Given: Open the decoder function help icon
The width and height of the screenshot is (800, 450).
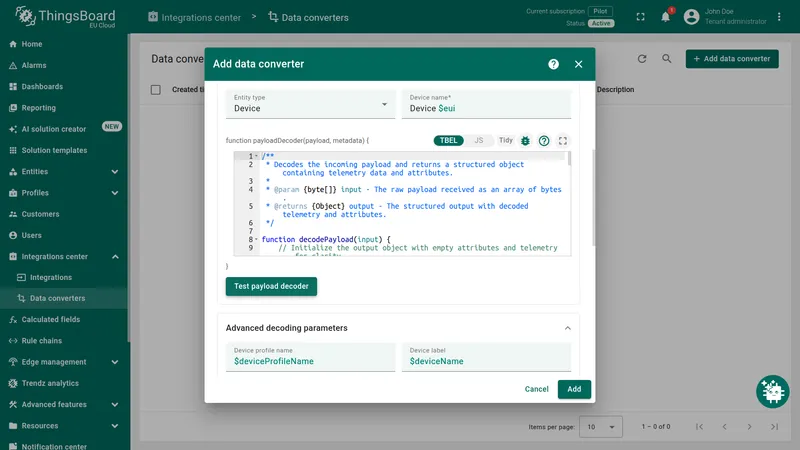Looking at the screenshot, I should pyautogui.click(x=544, y=141).
